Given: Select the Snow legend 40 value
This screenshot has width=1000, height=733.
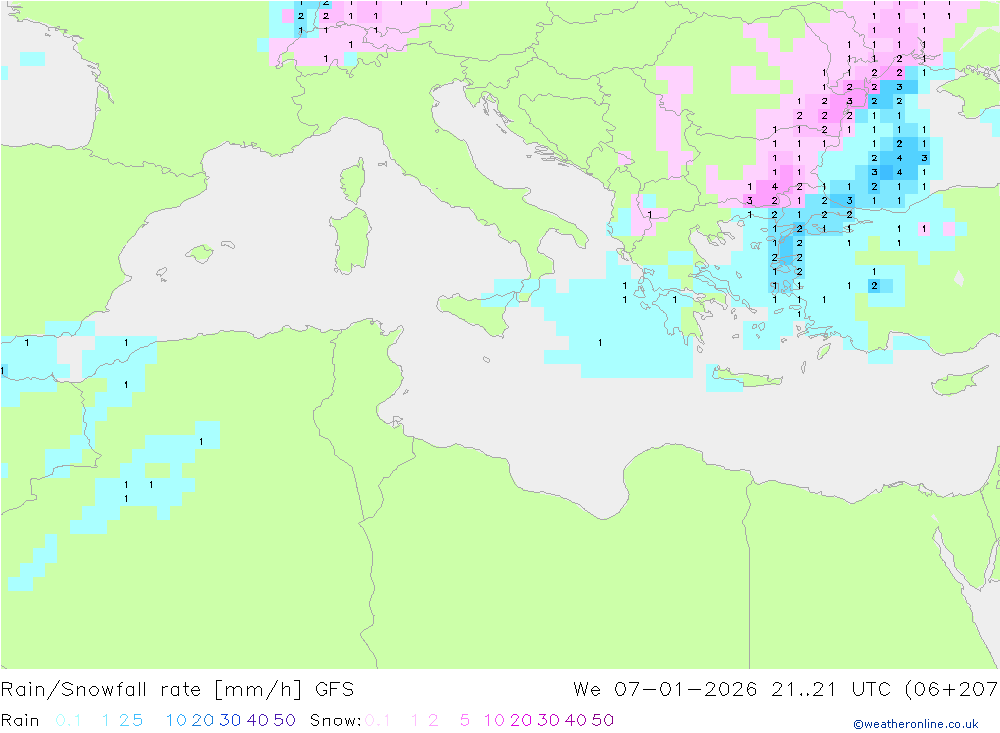Looking at the screenshot, I should (x=576, y=720).
